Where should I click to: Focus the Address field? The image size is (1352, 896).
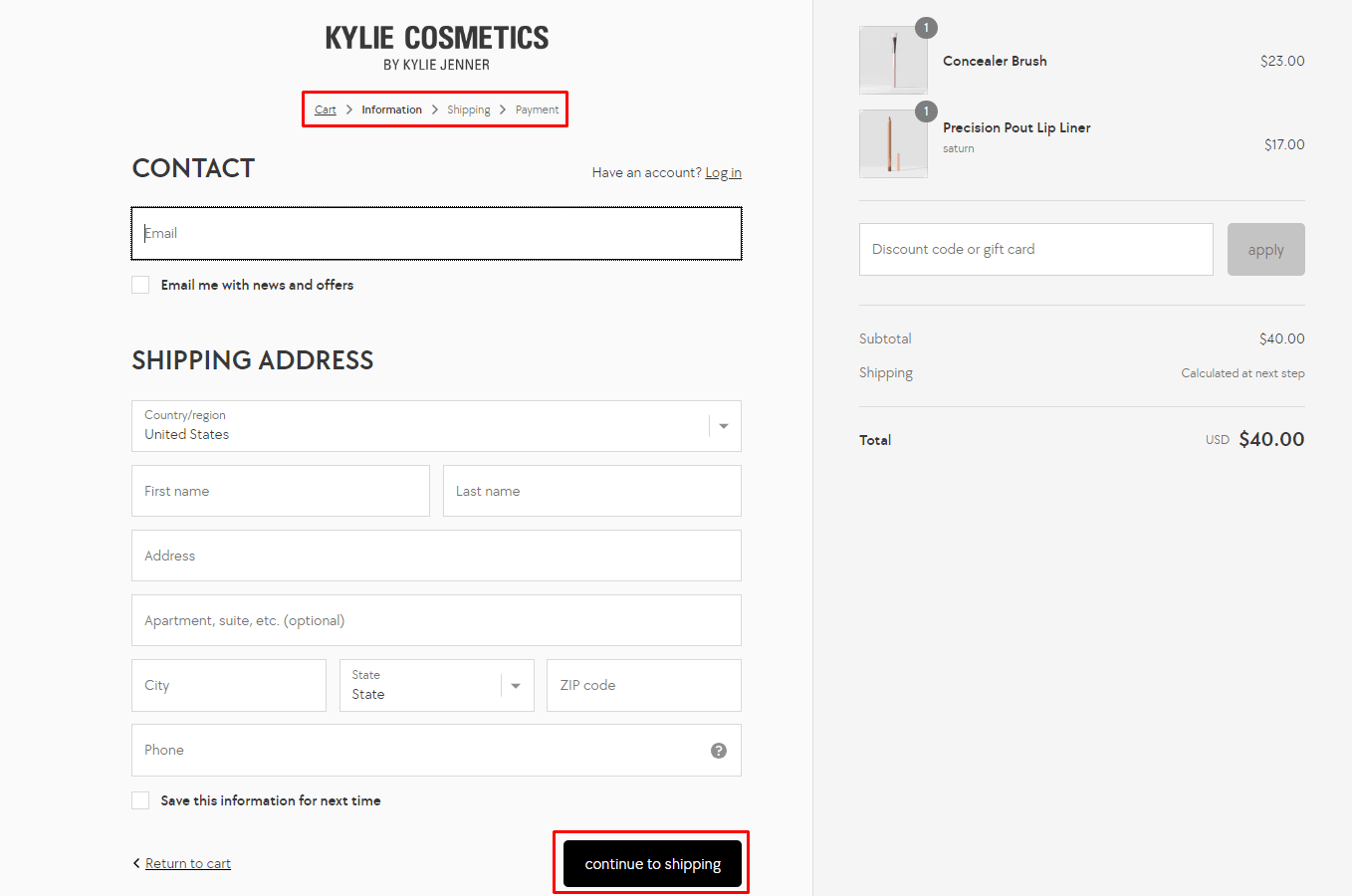[436, 556]
